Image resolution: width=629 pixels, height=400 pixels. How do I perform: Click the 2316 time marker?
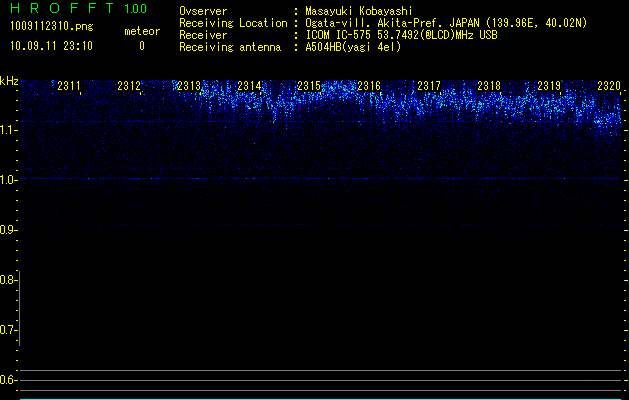pyautogui.click(x=369, y=86)
